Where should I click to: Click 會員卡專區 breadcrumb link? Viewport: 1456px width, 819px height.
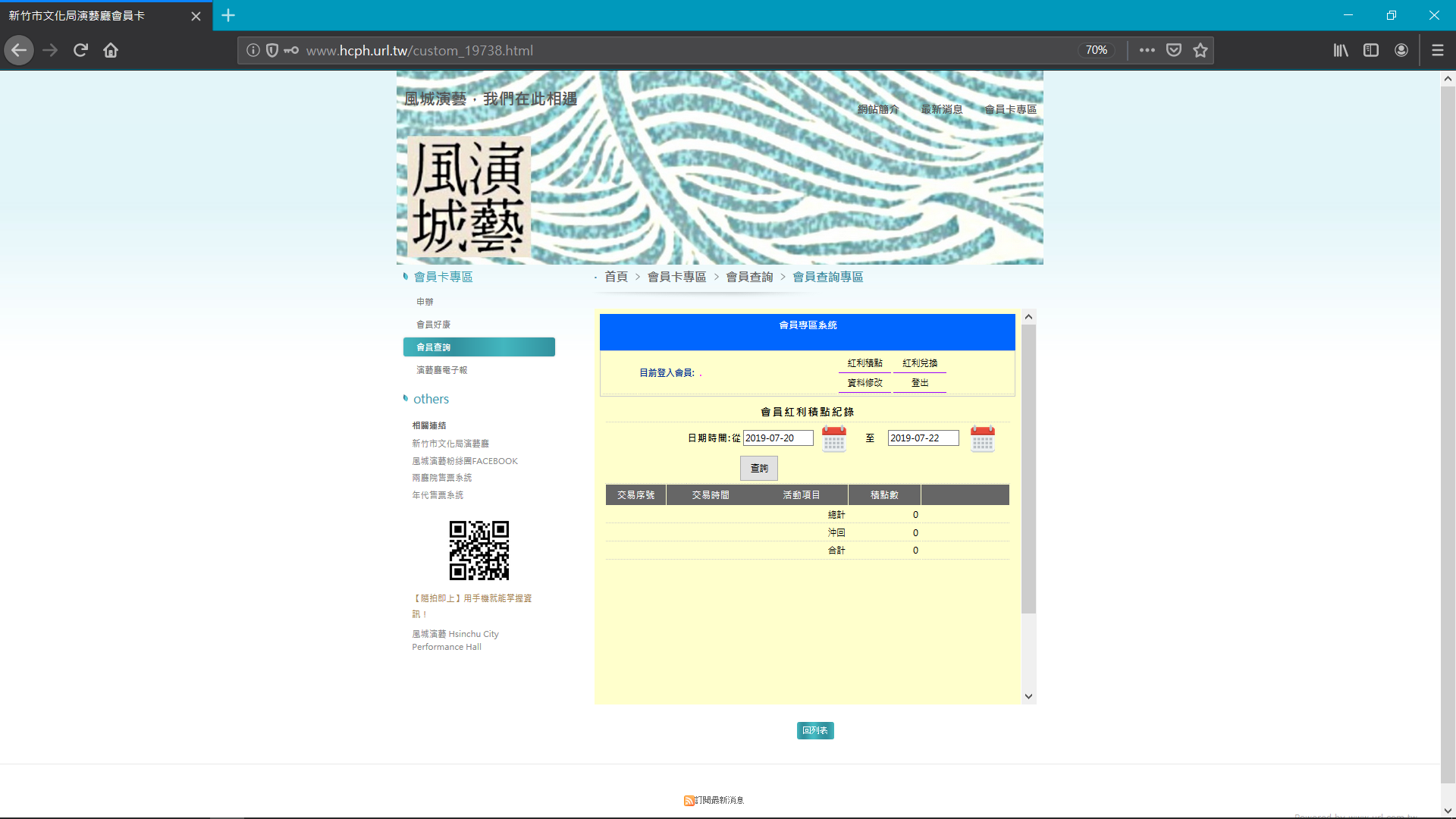pyautogui.click(x=676, y=277)
